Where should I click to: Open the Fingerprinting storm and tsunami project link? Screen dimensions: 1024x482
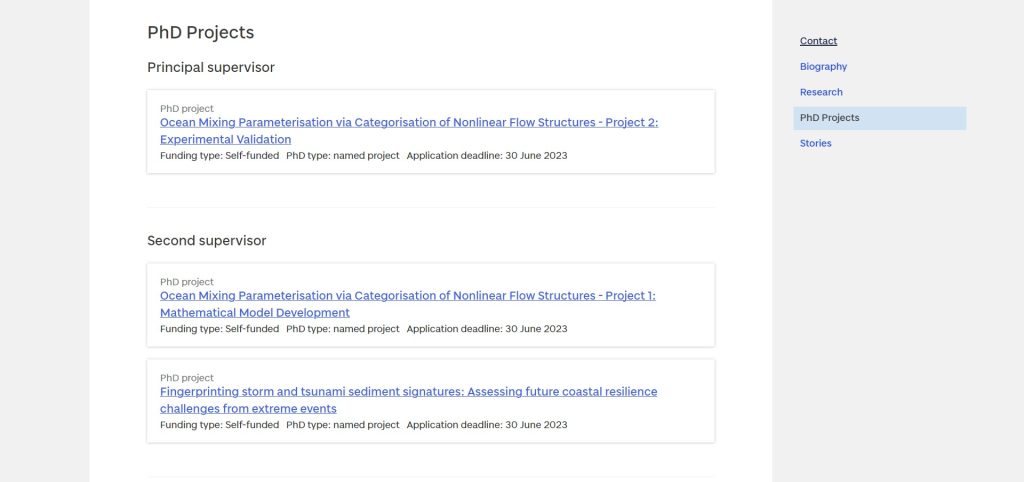[x=408, y=400]
